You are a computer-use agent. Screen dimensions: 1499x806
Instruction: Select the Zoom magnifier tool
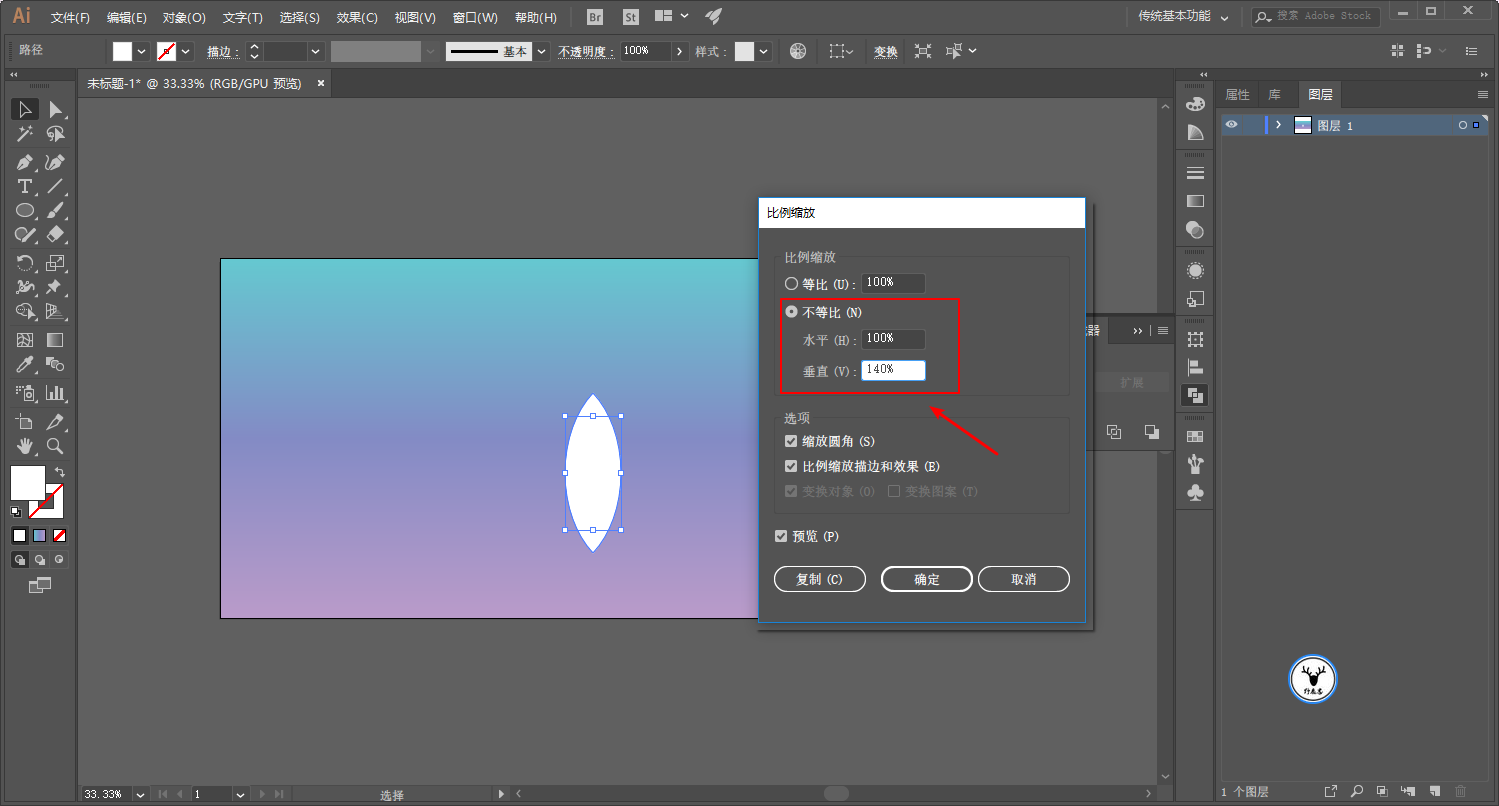pyautogui.click(x=56, y=446)
